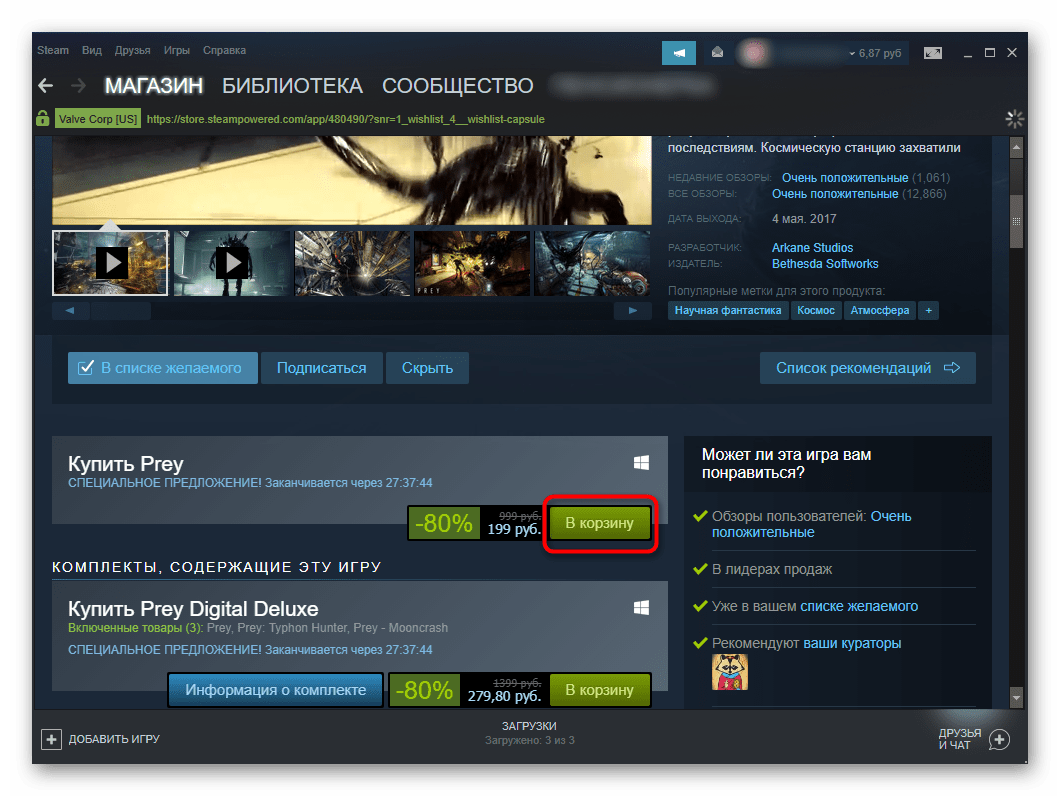Open списке желаемого link in sidebar
This screenshot has width=1060, height=796.
[859, 606]
